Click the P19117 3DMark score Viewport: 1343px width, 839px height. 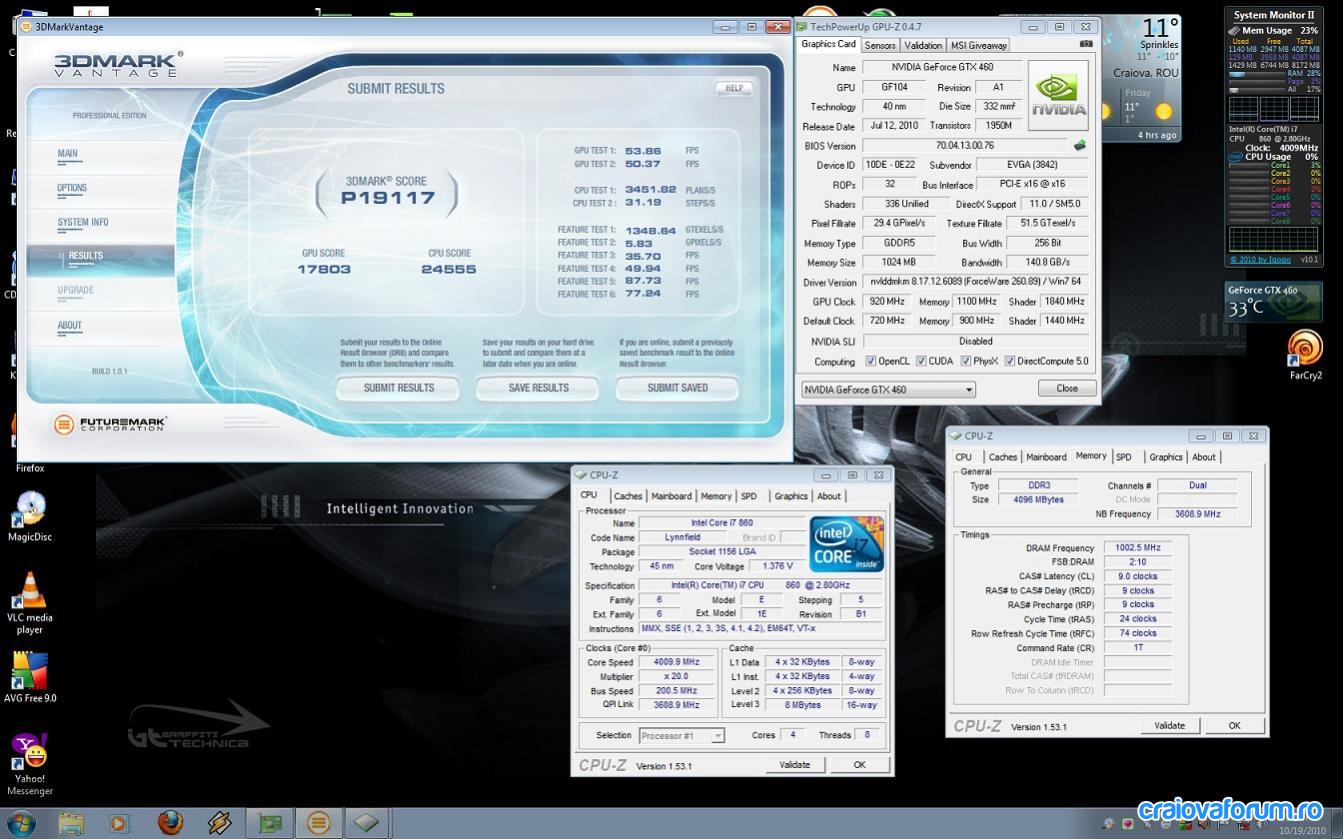coord(388,198)
